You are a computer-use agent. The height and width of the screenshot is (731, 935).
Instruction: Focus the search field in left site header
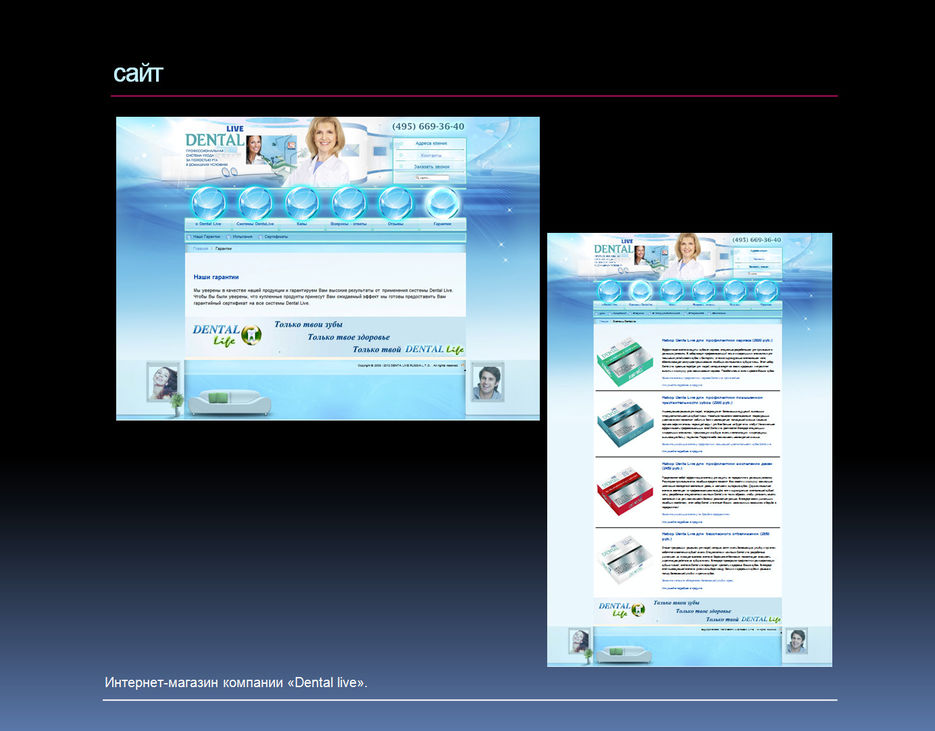pos(431,178)
